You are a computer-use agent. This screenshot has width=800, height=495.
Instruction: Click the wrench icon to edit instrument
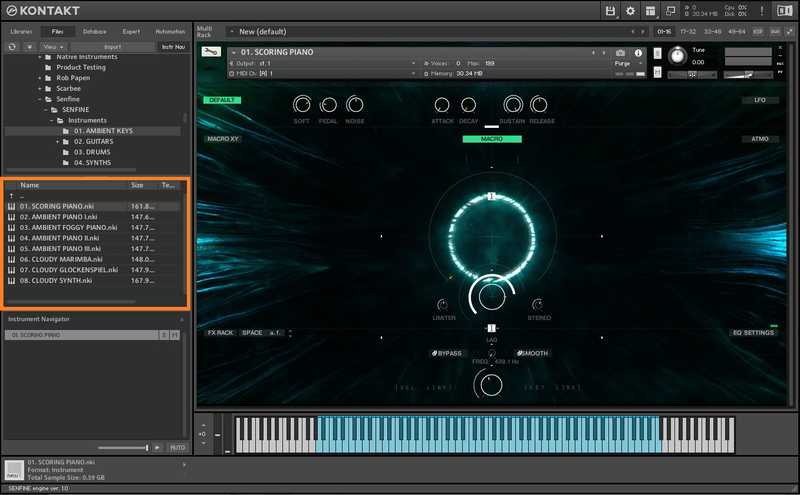click(211, 53)
